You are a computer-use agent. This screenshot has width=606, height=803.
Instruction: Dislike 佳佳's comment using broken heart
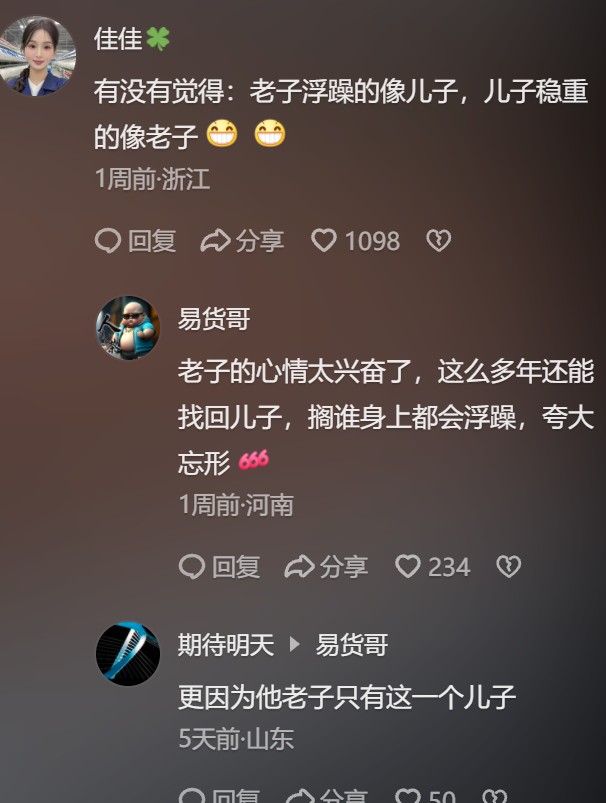[438, 241]
